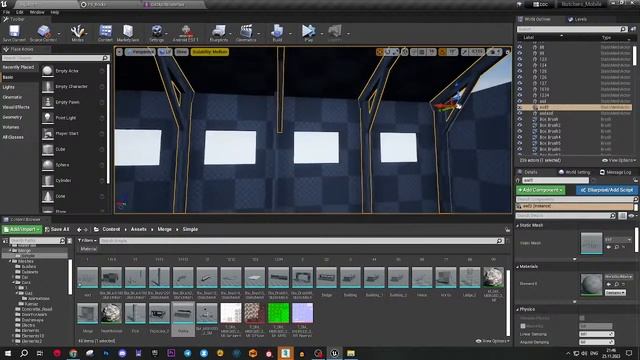Open the Show dropdown in viewport
This screenshot has width=640, height=360.
click(181, 52)
